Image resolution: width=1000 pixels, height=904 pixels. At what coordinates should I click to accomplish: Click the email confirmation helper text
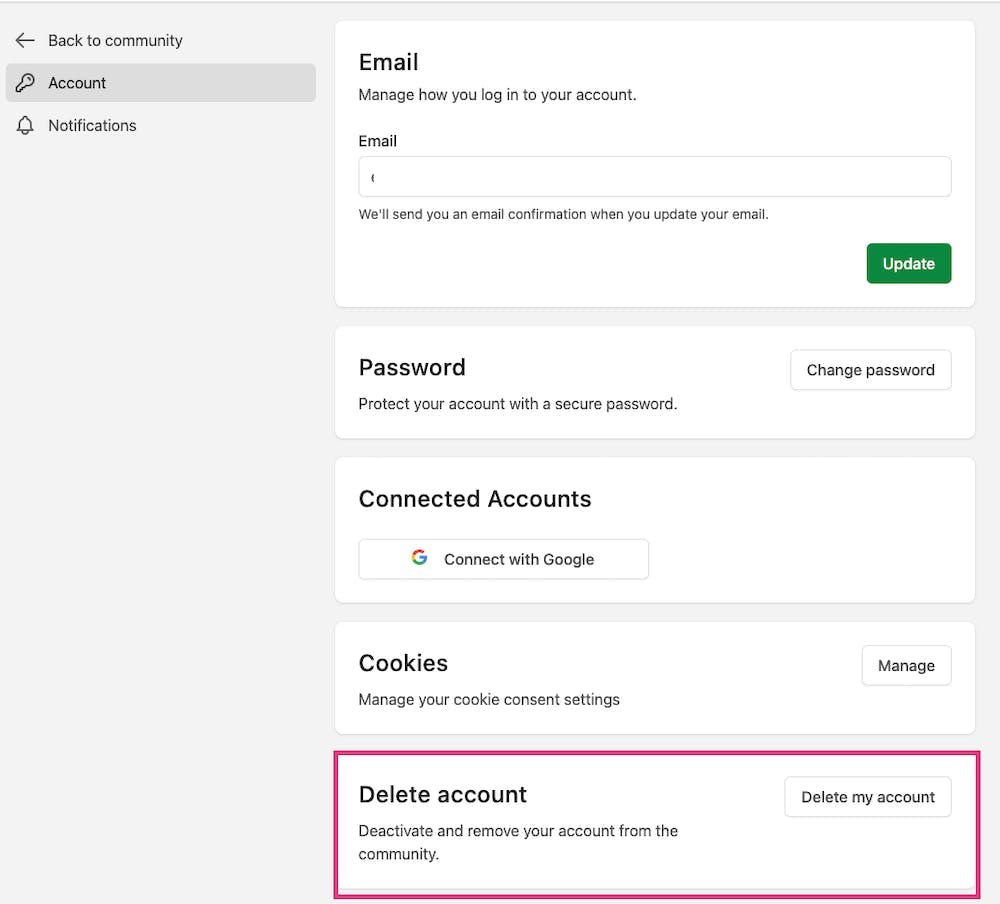coord(563,214)
